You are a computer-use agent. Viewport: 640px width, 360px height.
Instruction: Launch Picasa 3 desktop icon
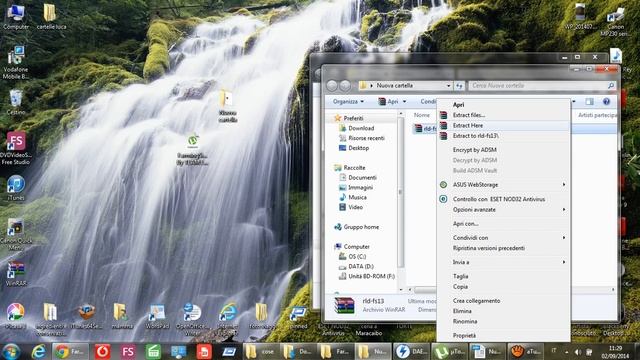tap(16, 316)
